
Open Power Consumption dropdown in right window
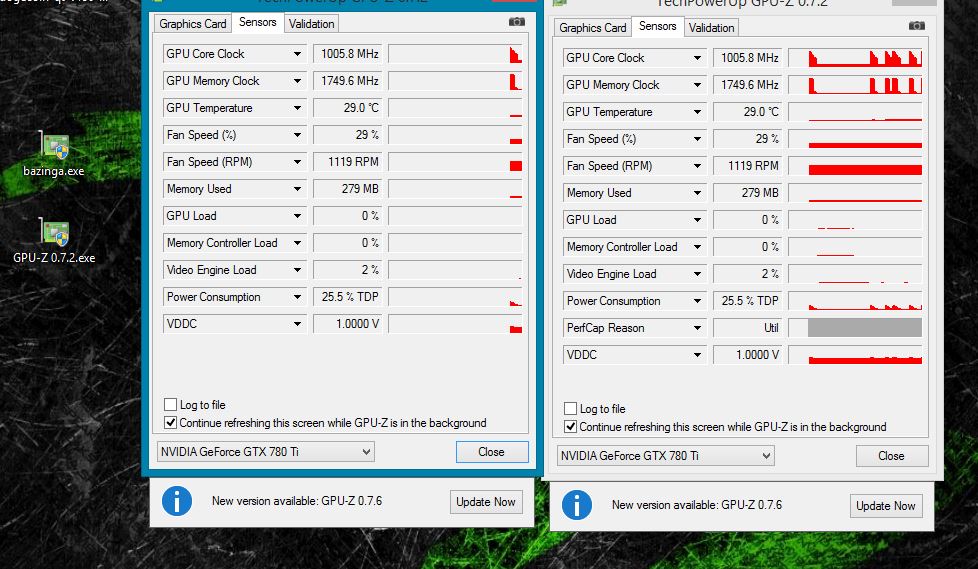pos(697,301)
